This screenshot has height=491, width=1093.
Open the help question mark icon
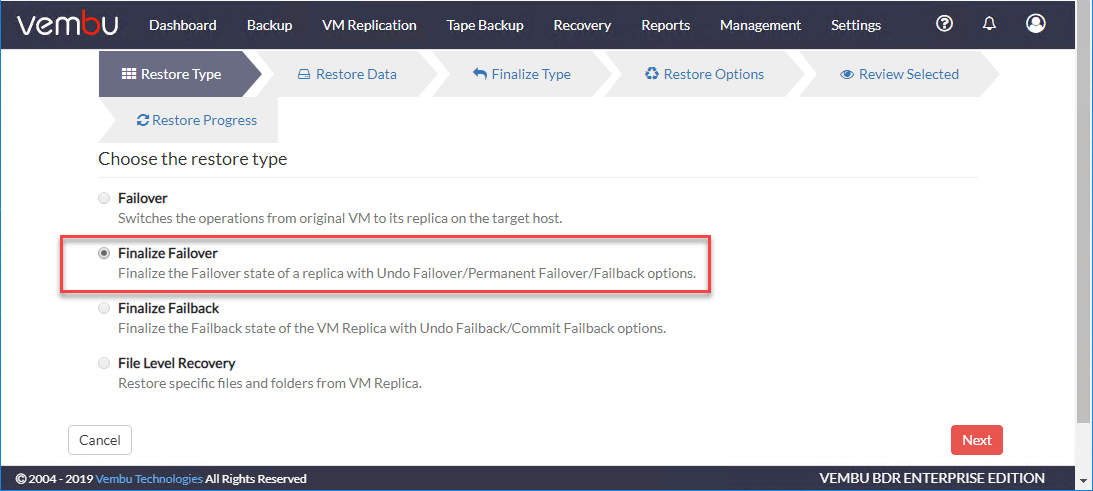[x=944, y=24]
